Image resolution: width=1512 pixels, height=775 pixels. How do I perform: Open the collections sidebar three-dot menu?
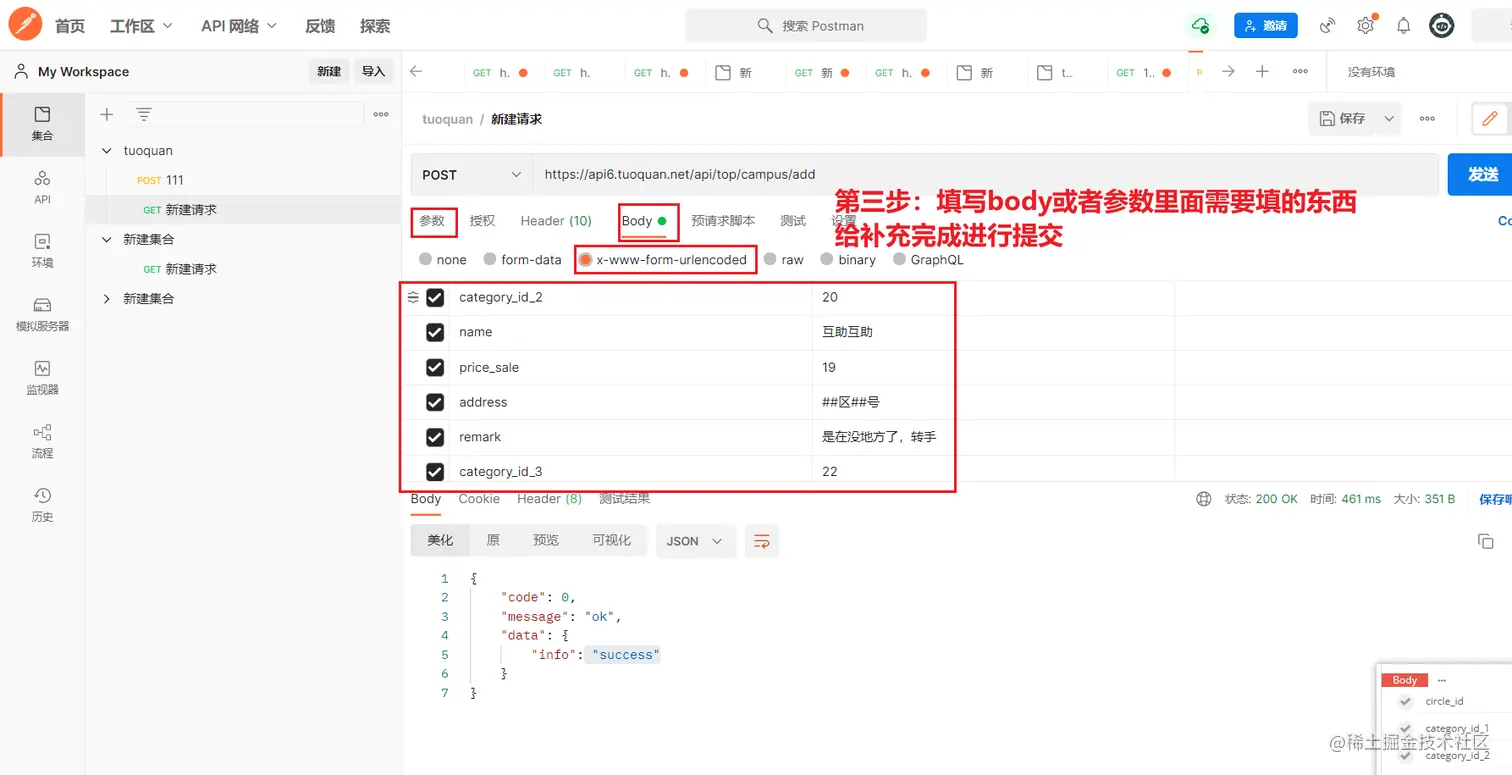tap(381, 115)
